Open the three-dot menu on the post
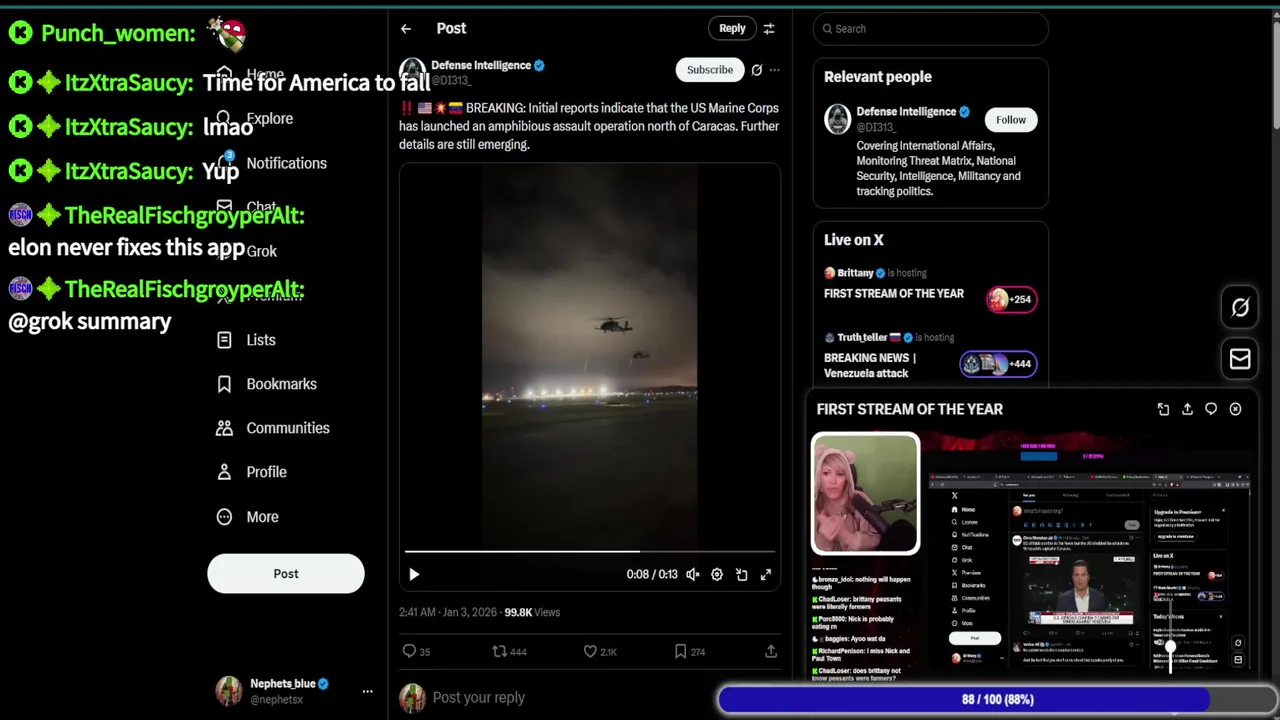 click(774, 70)
